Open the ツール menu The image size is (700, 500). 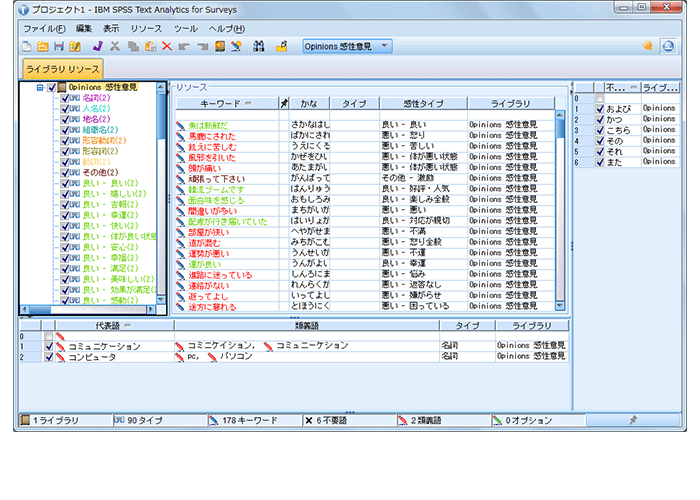coord(186,29)
